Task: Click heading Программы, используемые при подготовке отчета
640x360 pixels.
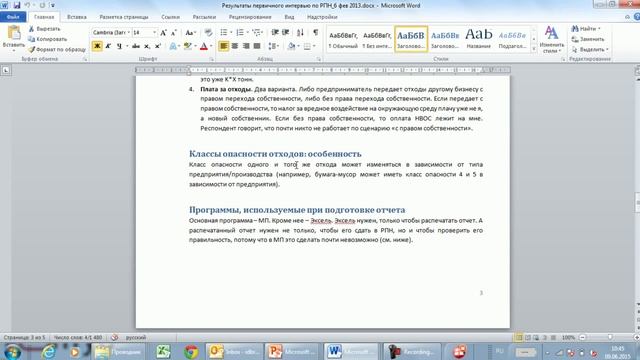Action: click(297, 209)
